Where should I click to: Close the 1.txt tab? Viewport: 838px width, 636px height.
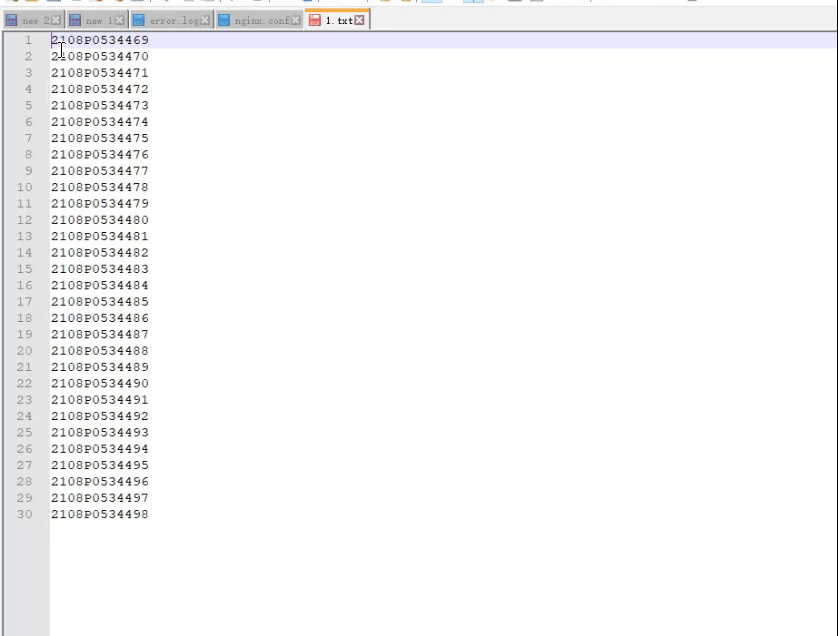[x=360, y=20]
